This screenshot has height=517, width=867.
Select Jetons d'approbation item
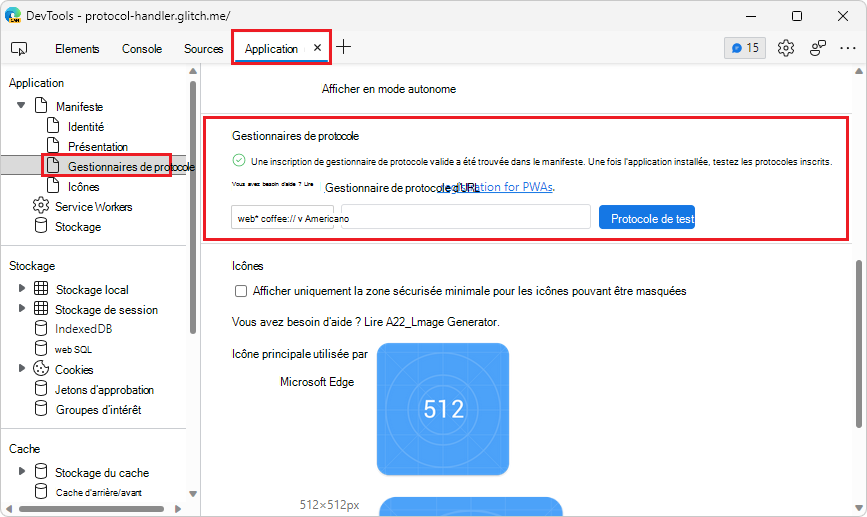click(104, 390)
